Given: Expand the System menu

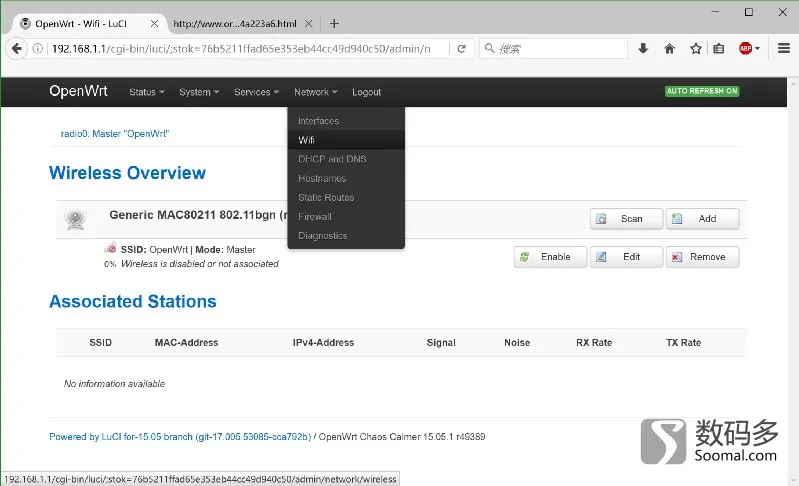Looking at the screenshot, I should coord(199,92).
